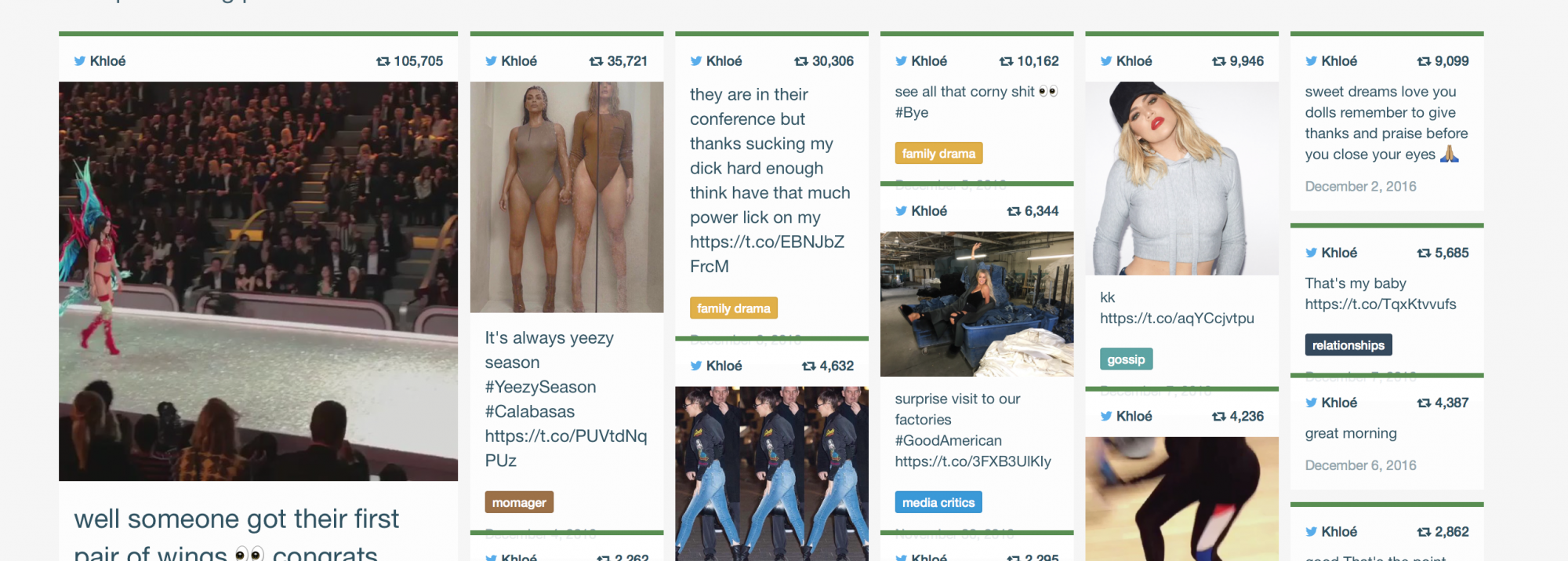Open the fashion runway show photo
1568x561 pixels.
[258, 281]
